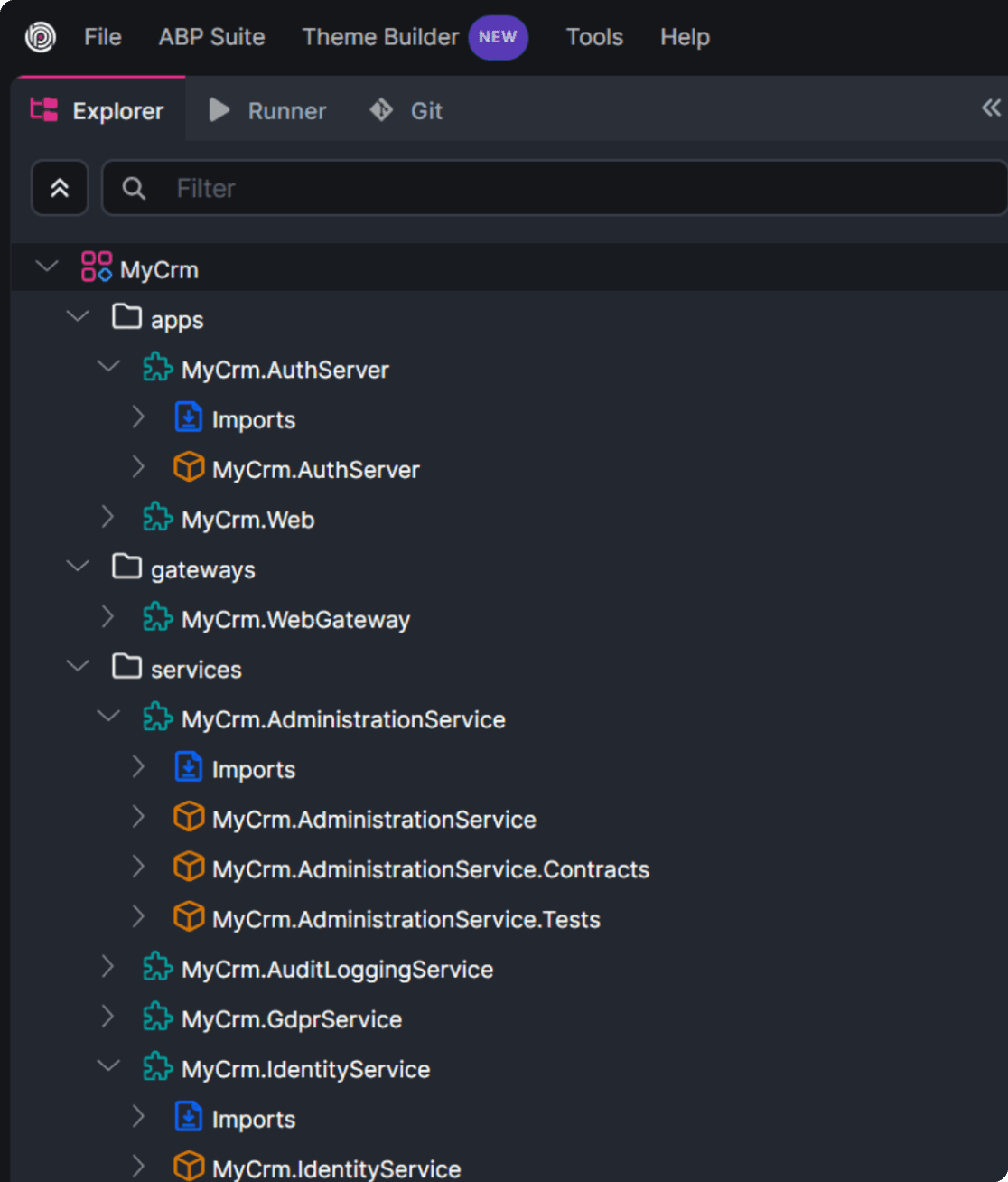Click the MyCrm.AuthServer package box icon
The image size is (1008, 1182).
click(188, 467)
